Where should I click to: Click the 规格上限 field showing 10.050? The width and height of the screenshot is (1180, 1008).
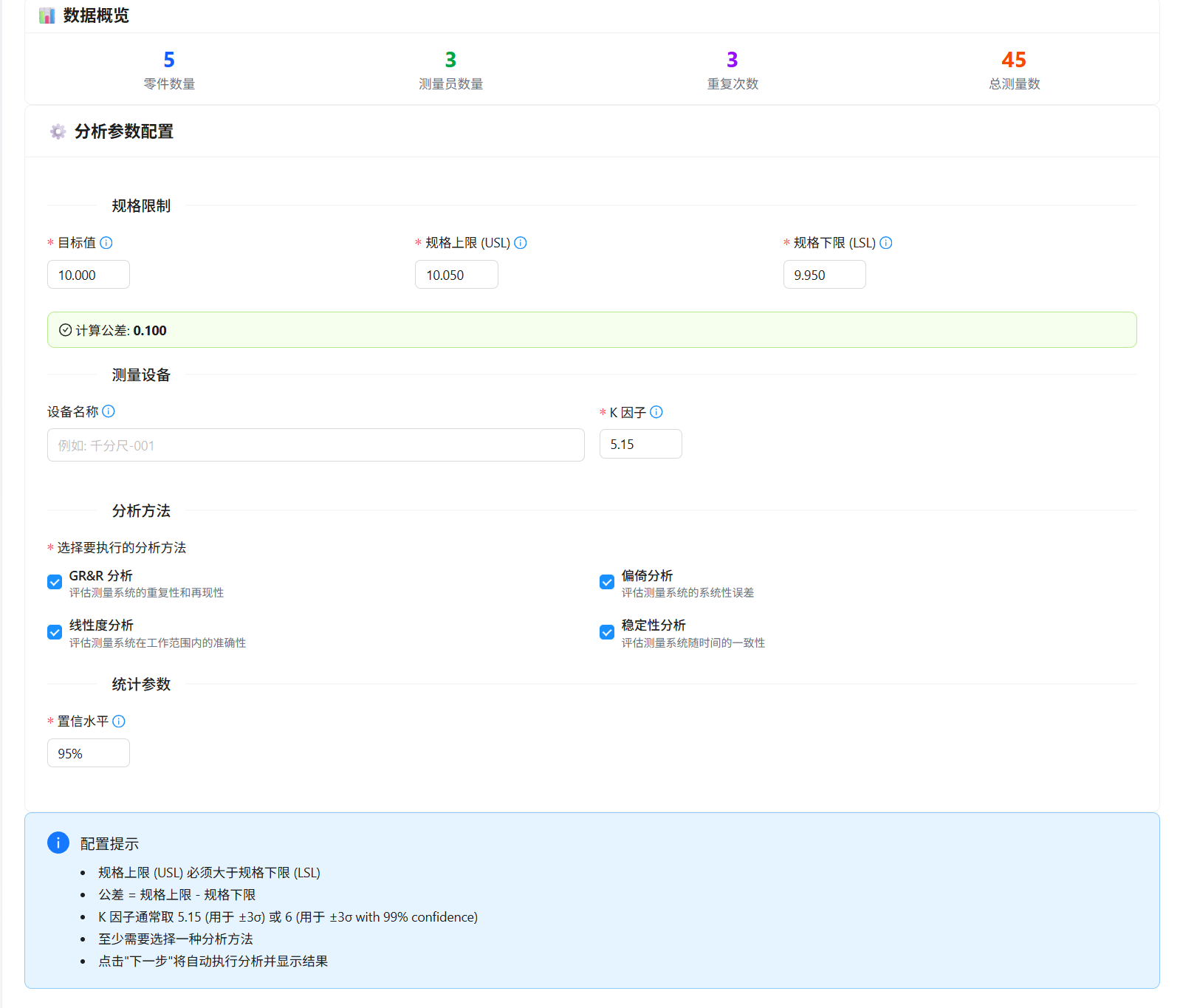coord(456,275)
